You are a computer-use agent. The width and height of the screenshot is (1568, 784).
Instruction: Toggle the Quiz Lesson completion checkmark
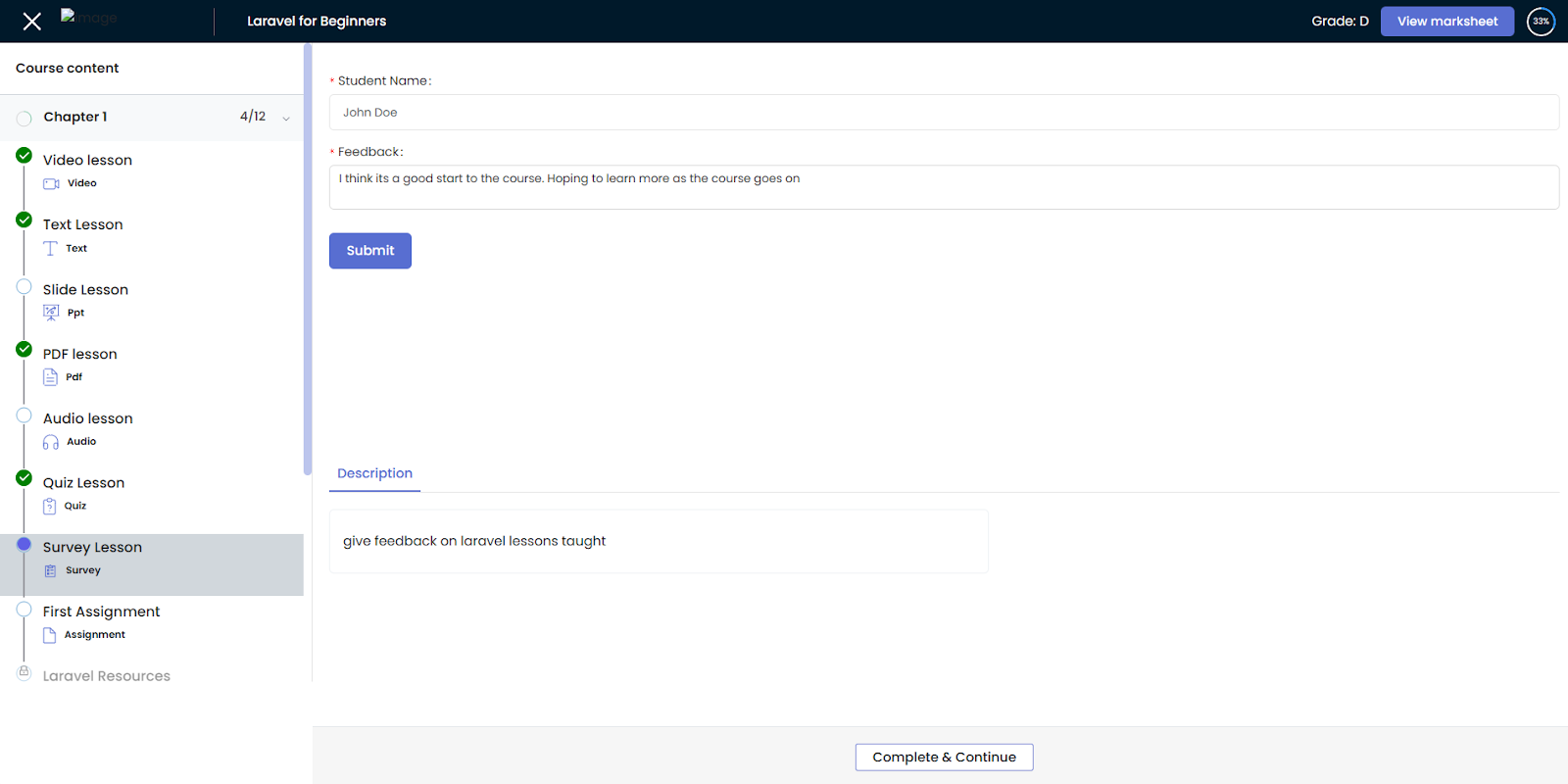pyautogui.click(x=24, y=478)
